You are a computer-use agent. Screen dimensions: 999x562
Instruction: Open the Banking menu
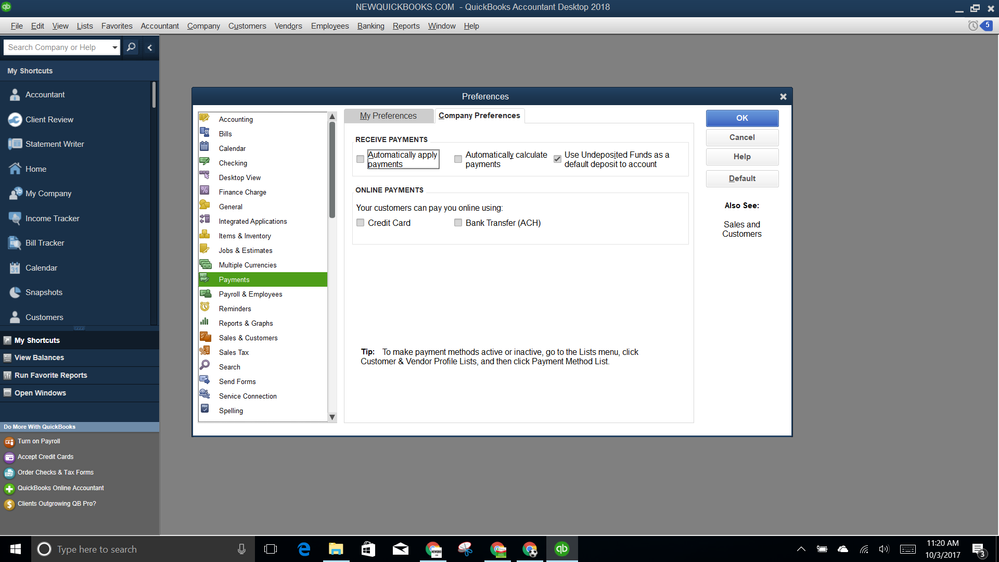pyautogui.click(x=371, y=26)
